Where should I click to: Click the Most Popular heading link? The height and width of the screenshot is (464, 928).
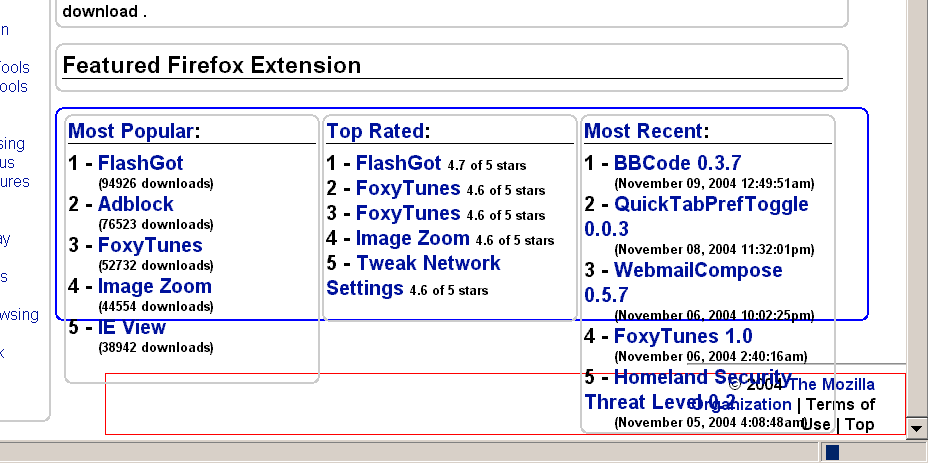(x=131, y=131)
